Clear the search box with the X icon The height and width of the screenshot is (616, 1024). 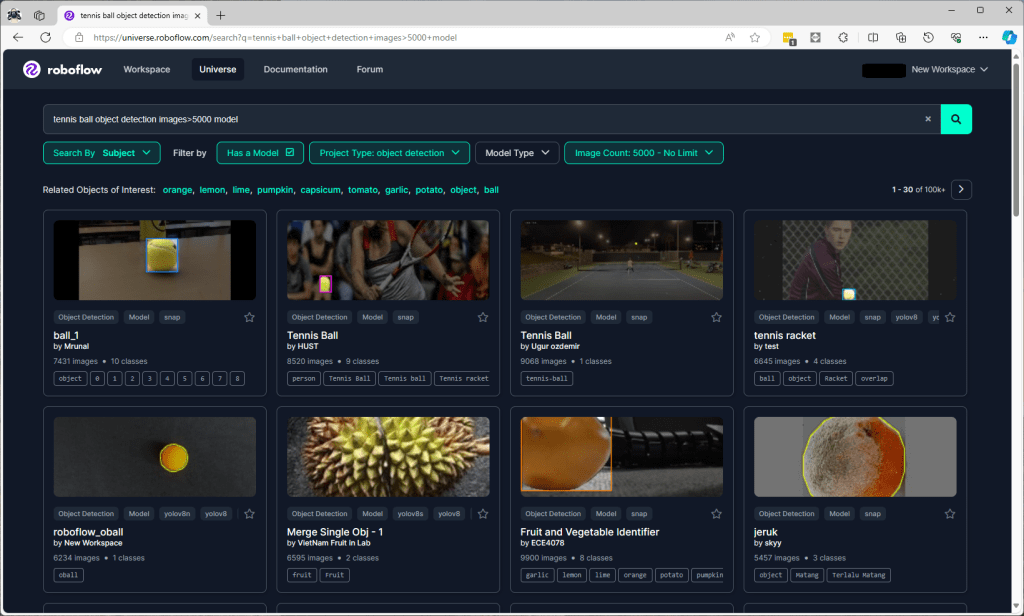point(927,119)
